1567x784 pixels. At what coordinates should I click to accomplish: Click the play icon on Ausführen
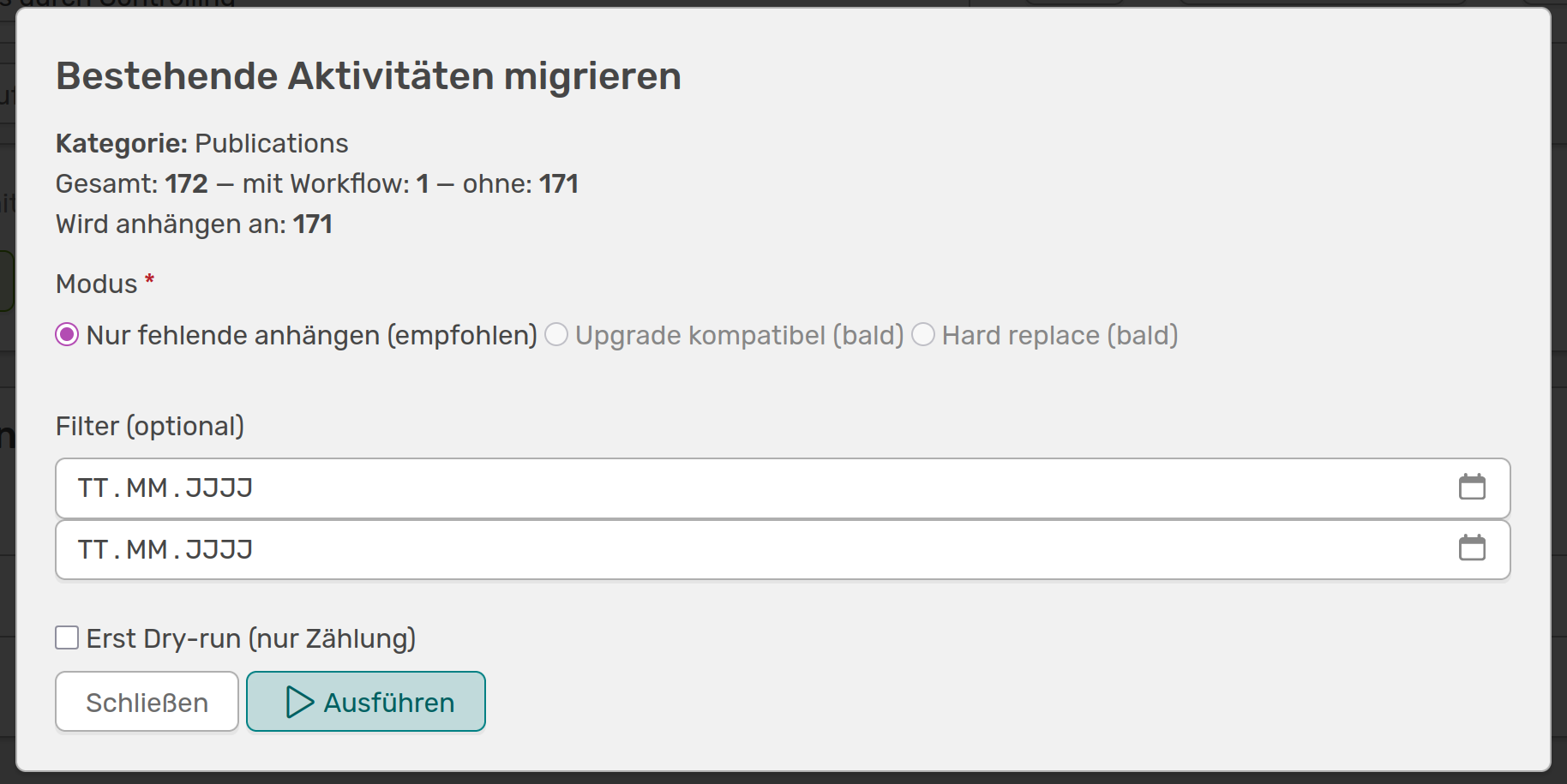pyautogui.click(x=299, y=702)
